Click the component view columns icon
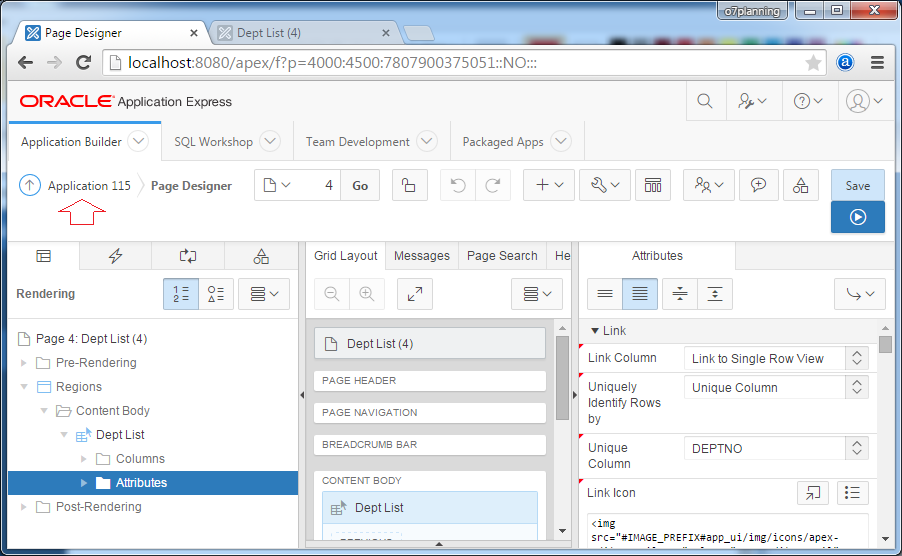 pyautogui.click(x=653, y=185)
